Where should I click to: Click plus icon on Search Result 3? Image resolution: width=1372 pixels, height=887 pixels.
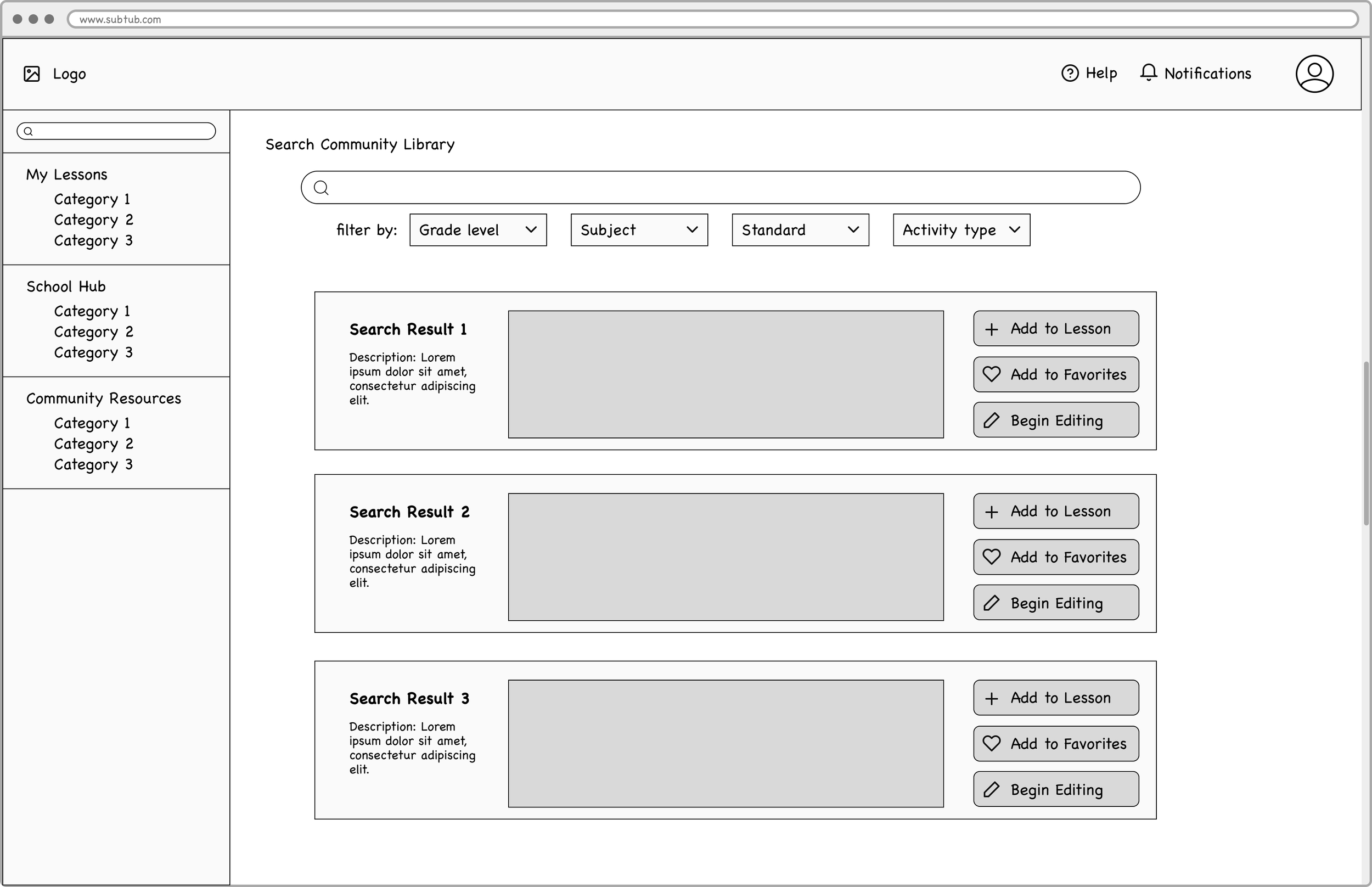click(992, 699)
